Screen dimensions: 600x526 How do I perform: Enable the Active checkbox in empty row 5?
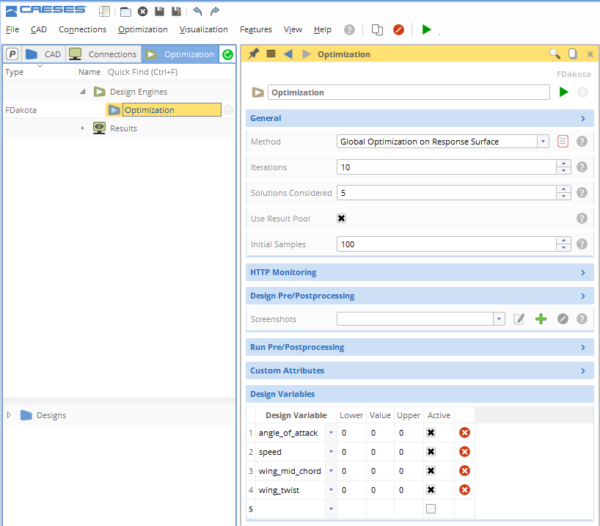(x=431, y=509)
